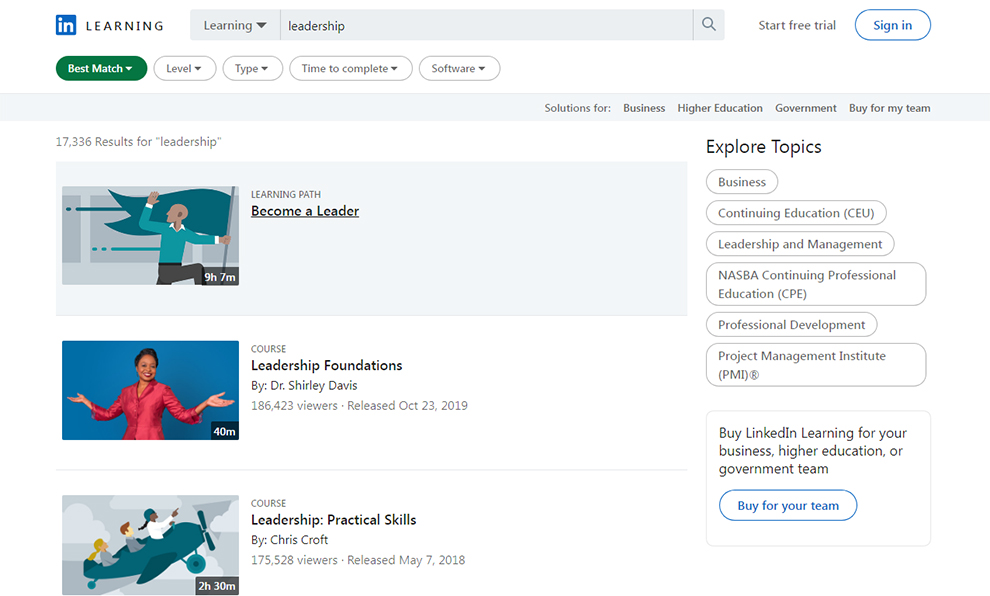Screen dimensions: 990x596
Task: Select Professional Development topic chip
Action: coord(792,325)
